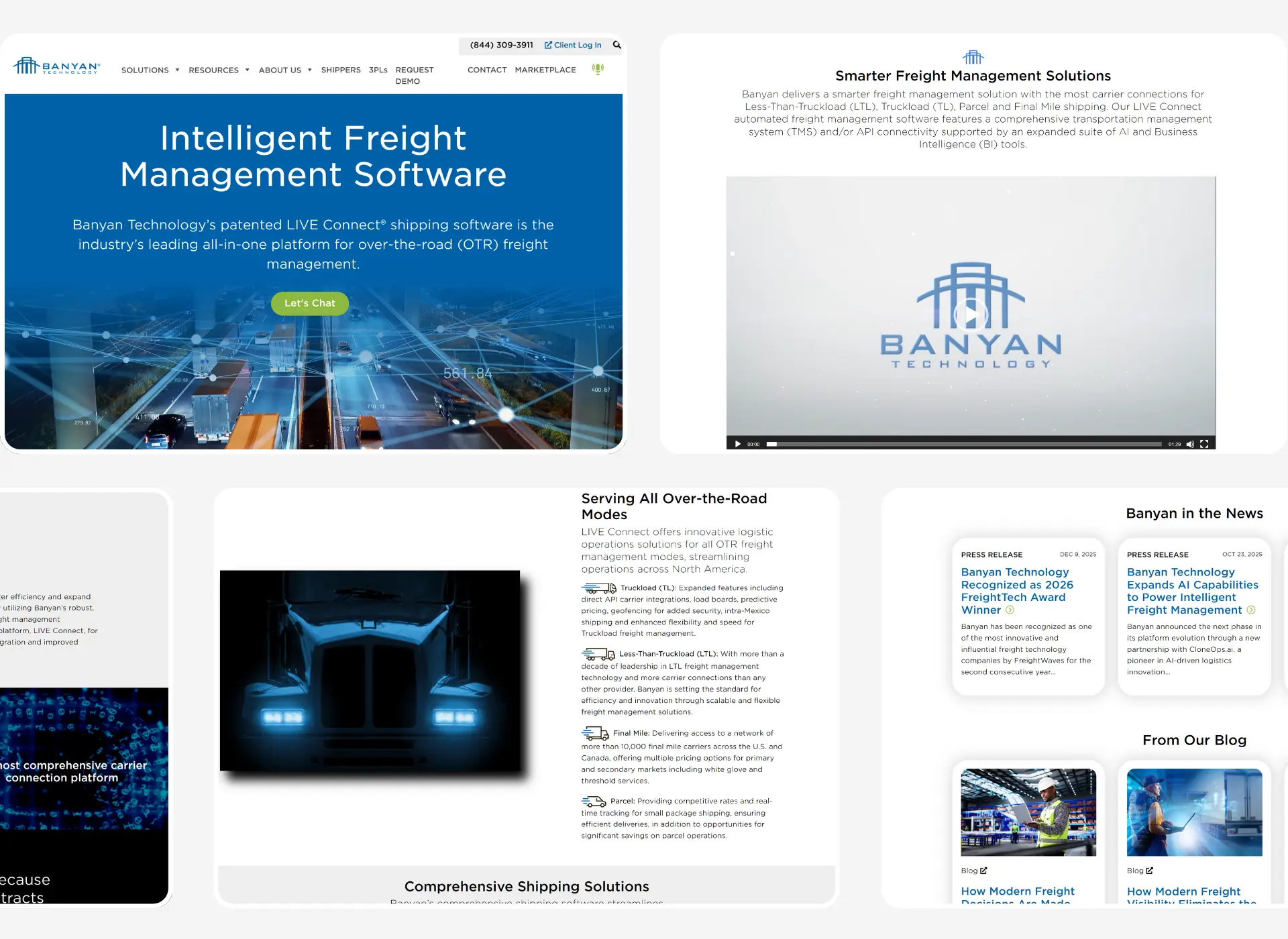Enter video fullscreen mode
The image size is (1288, 939).
coord(1204,444)
